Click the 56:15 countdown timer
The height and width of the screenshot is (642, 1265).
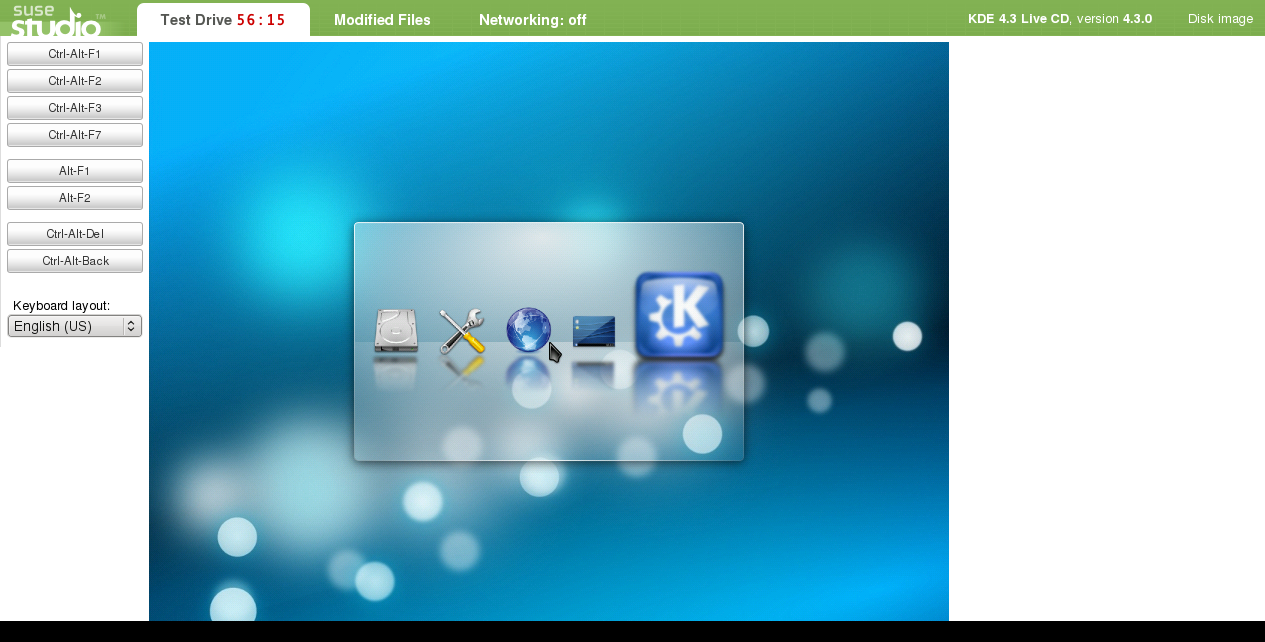point(261,20)
